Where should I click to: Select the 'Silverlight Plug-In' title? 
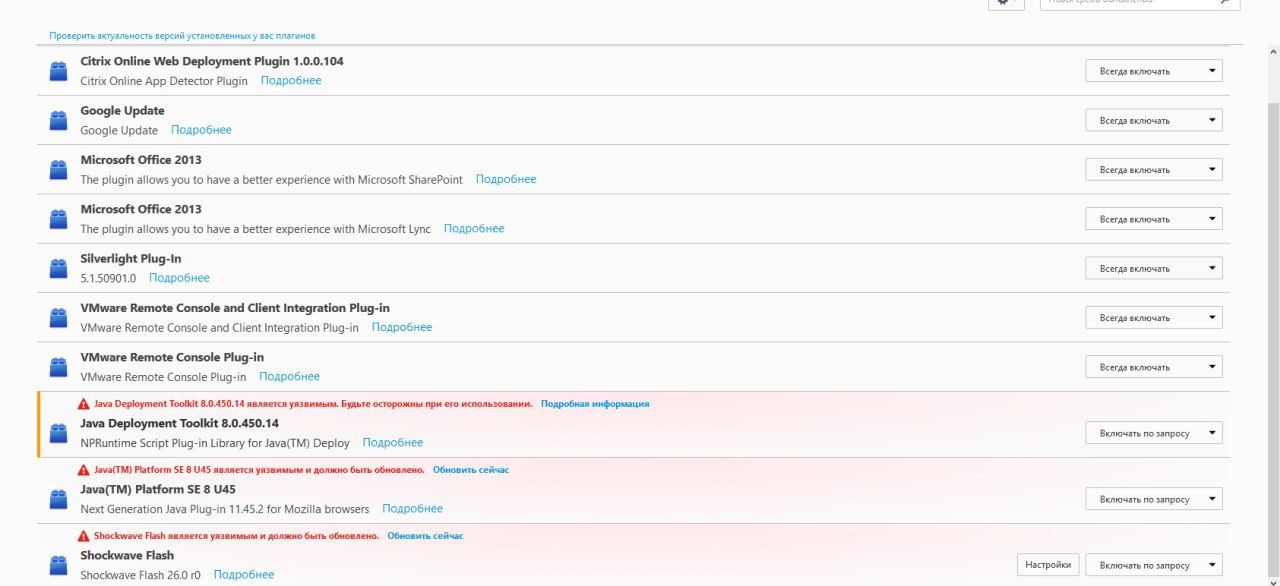pyautogui.click(x=131, y=259)
